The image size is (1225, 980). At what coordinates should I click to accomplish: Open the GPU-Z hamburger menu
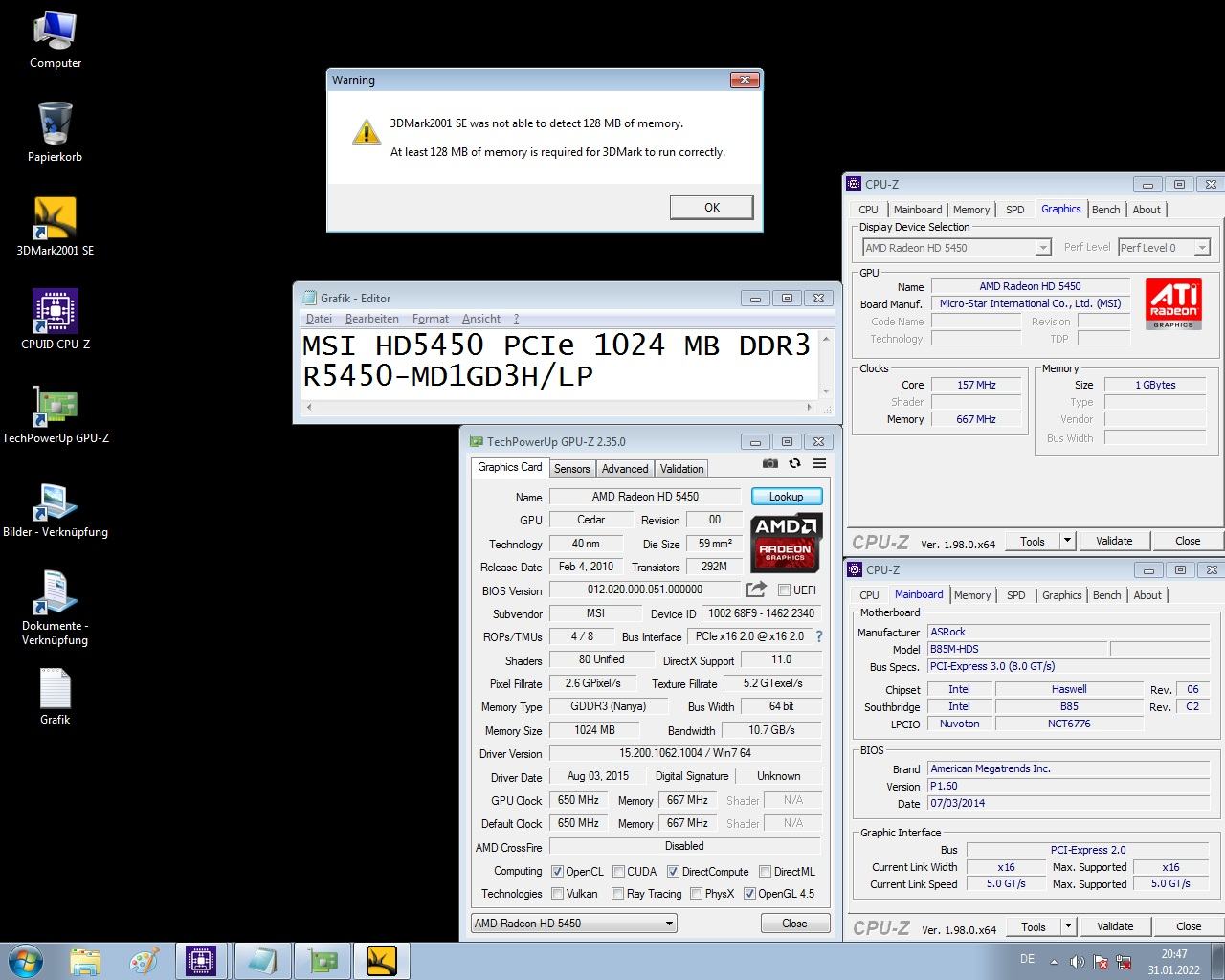point(820,463)
